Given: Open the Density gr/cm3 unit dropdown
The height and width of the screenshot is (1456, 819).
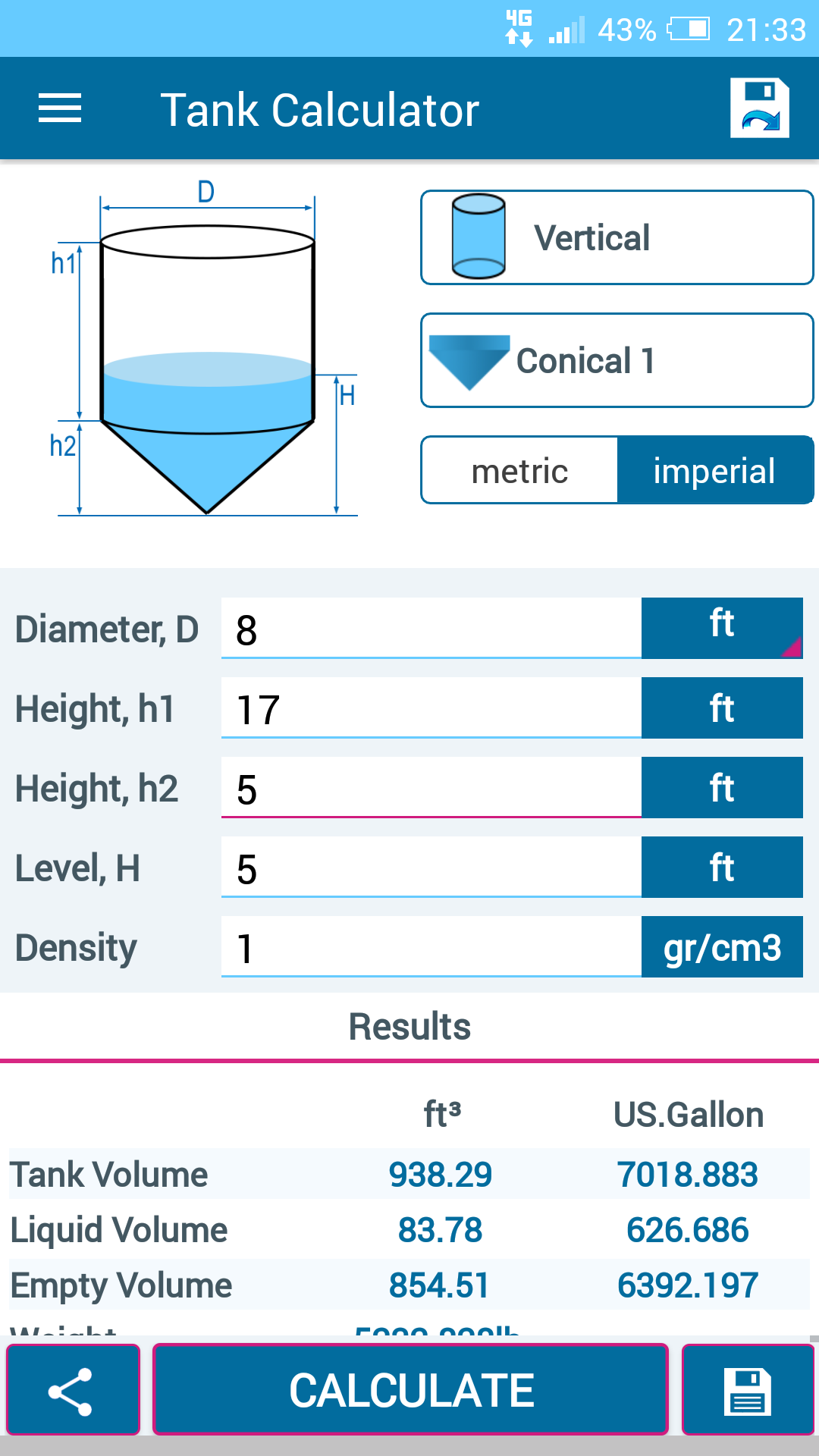Looking at the screenshot, I should [x=722, y=947].
